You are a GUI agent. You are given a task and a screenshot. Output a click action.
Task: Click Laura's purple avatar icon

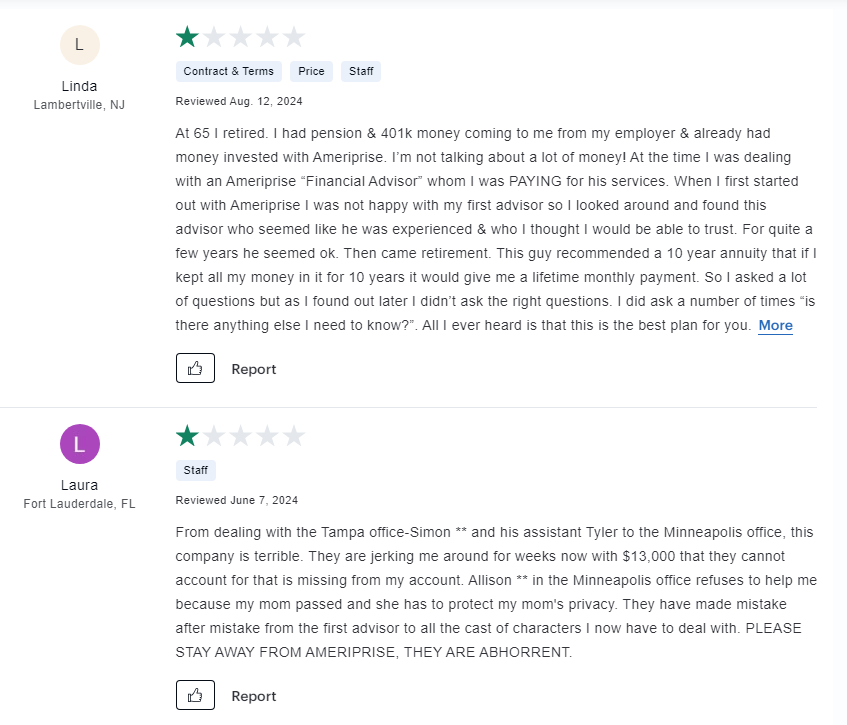(x=79, y=444)
